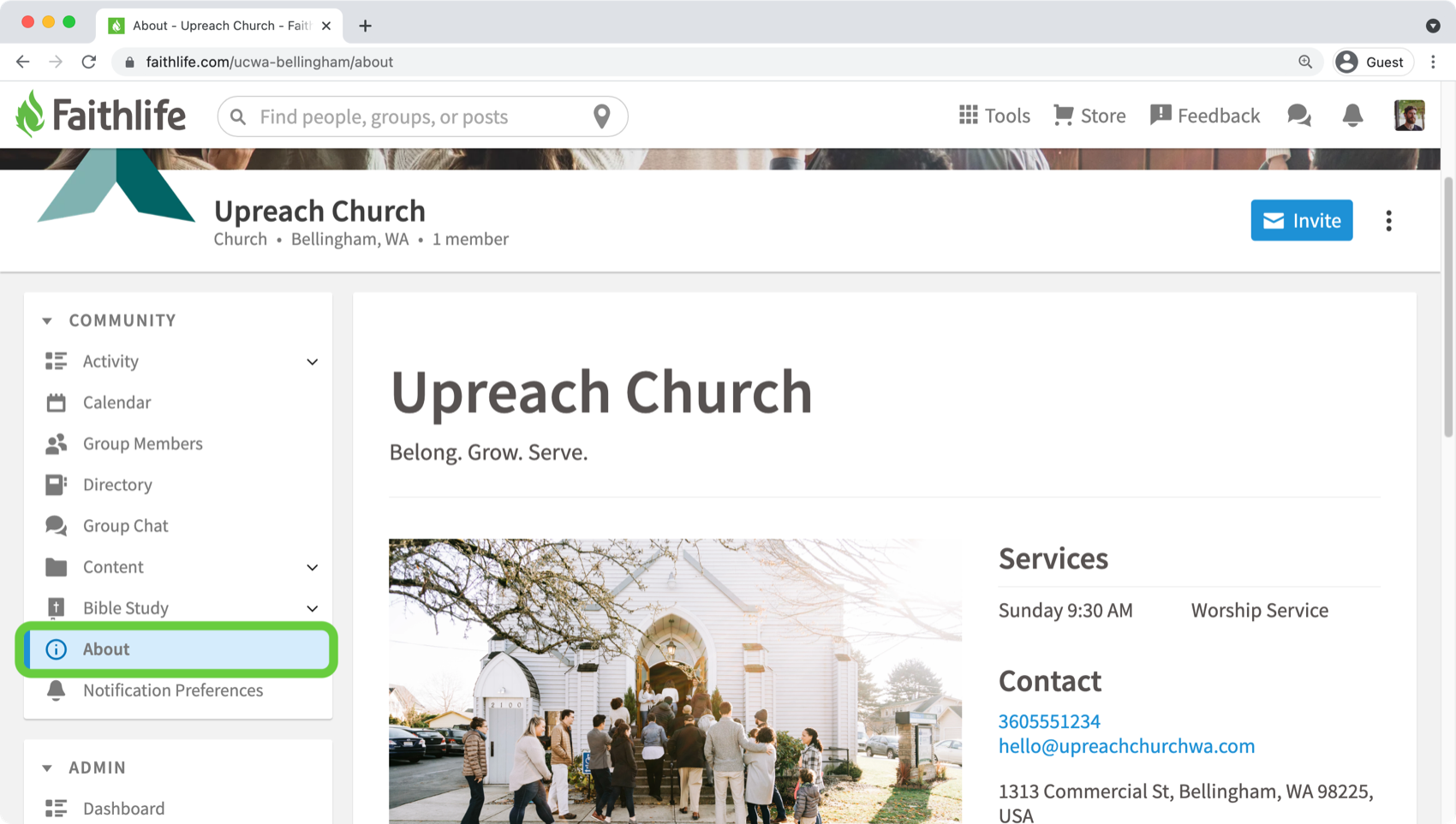Click the site lock icon
This screenshot has height=824, width=1456.
[130, 62]
